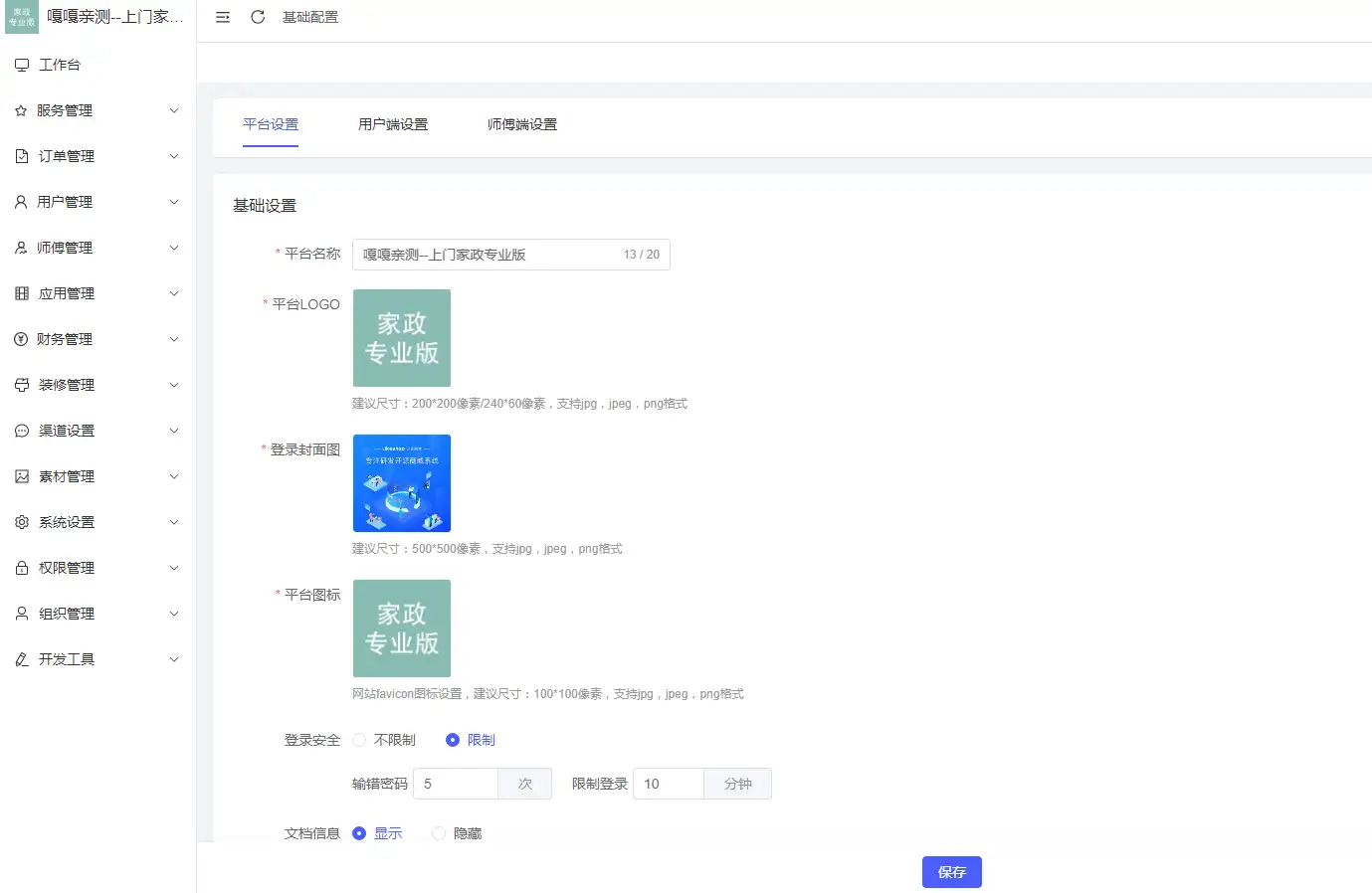
Task: Choose 隐藏 for 文档信息
Action: coord(438,833)
